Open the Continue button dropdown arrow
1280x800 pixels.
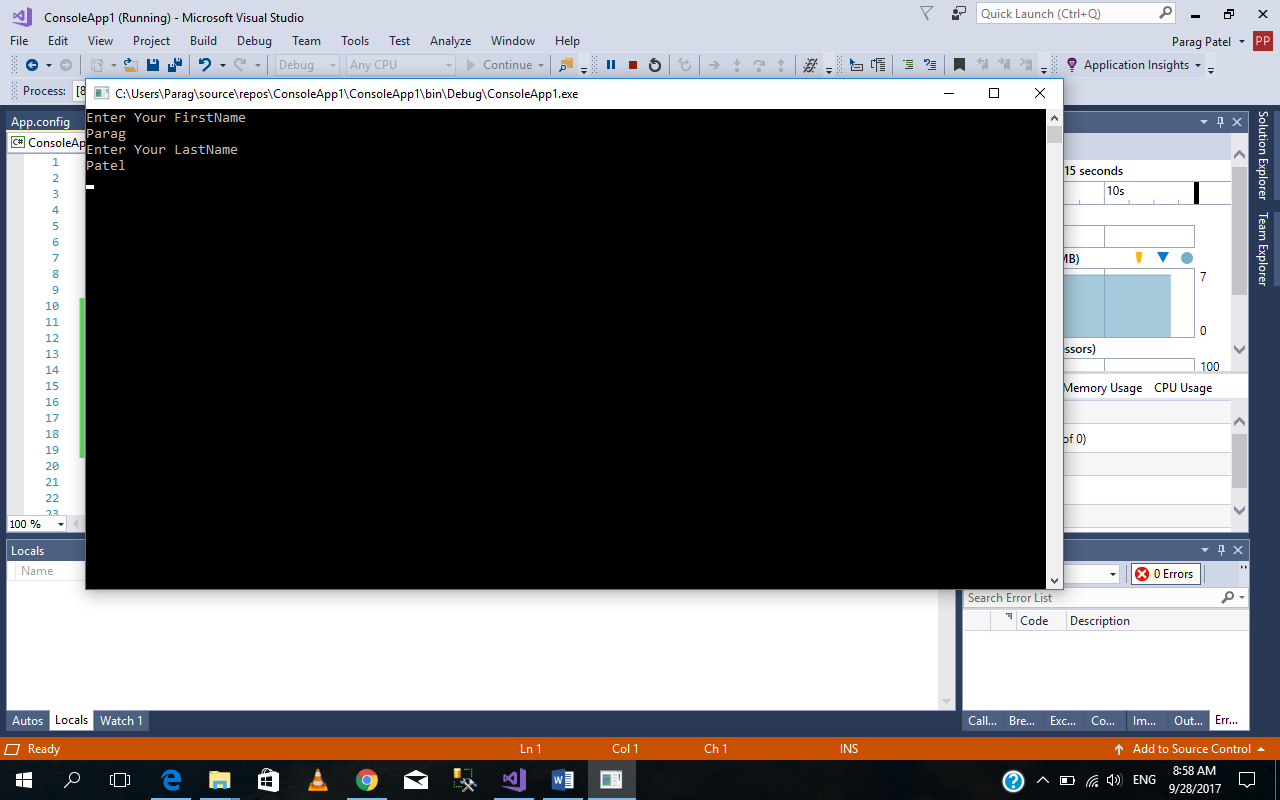[x=541, y=65]
